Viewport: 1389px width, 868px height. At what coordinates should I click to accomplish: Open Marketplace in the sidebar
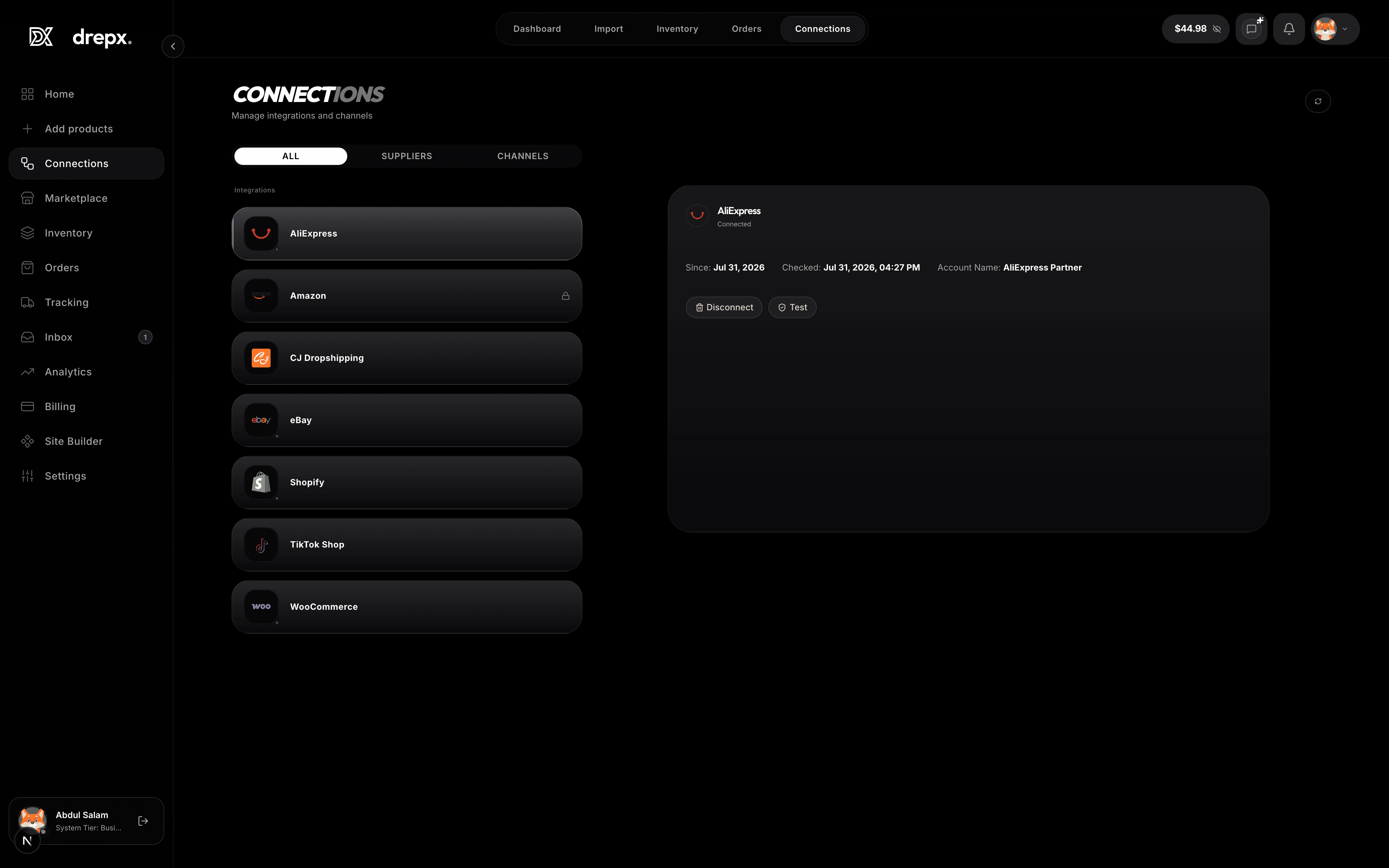point(86,198)
